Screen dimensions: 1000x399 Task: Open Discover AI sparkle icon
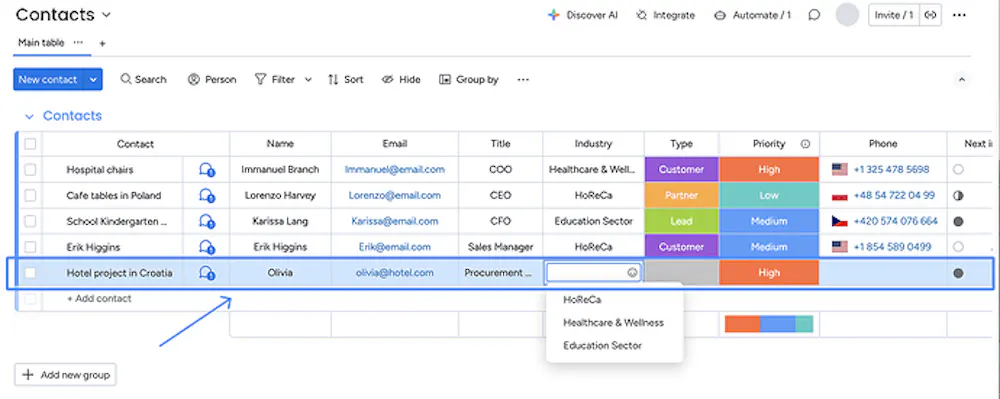coord(553,15)
